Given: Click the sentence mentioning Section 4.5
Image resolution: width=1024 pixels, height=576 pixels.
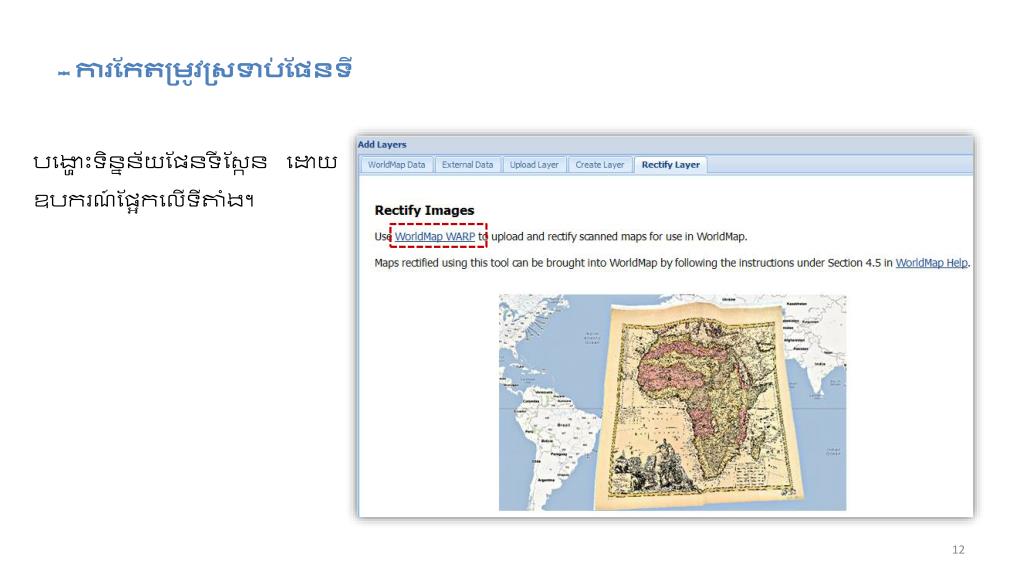Looking at the screenshot, I should click(672, 263).
